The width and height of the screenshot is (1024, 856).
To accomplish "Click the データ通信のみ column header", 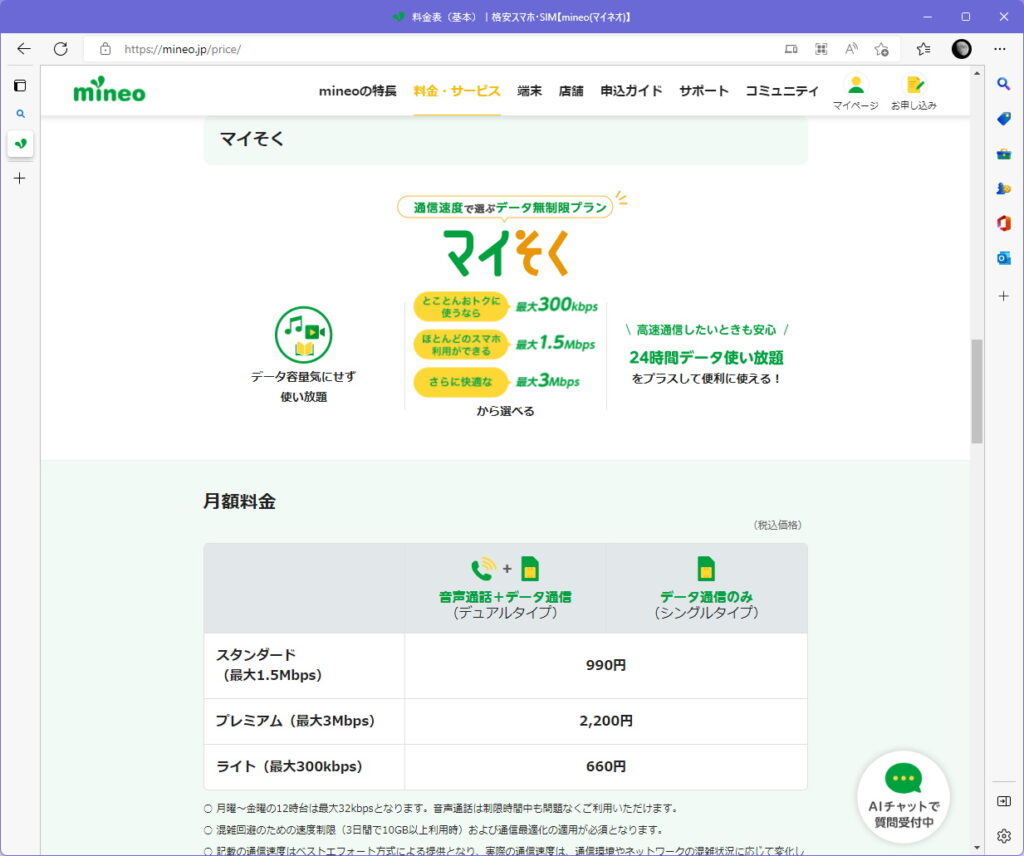I will pos(706,588).
